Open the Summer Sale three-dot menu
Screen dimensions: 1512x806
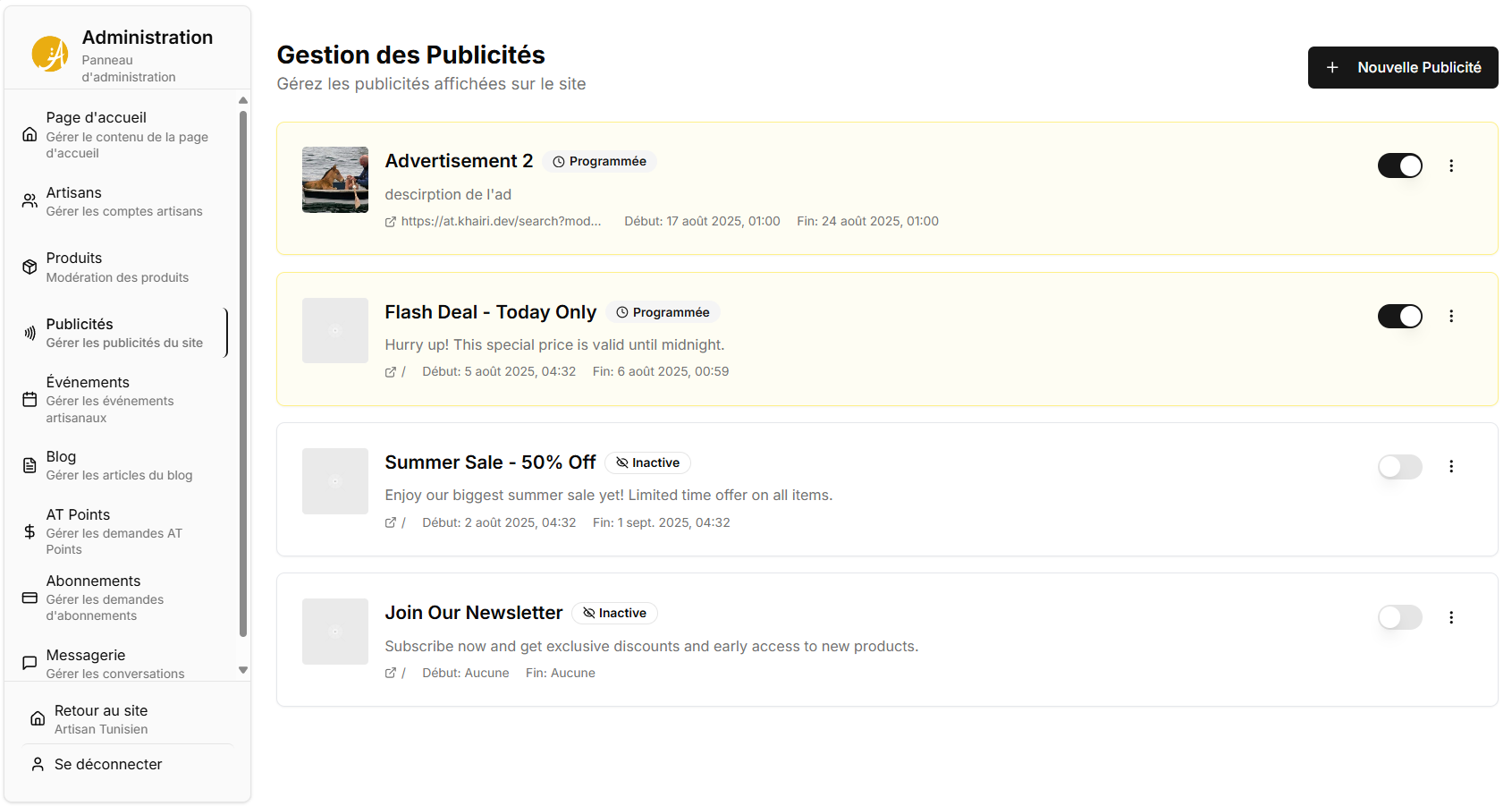(x=1451, y=466)
